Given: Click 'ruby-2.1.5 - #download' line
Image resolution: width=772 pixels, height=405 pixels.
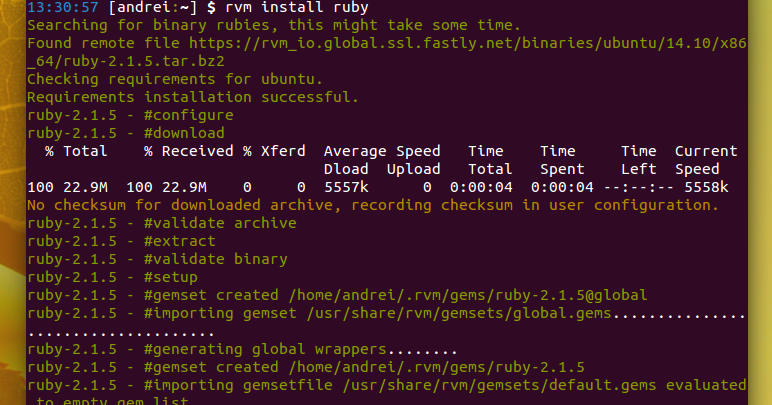Looking at the screenshot, I should click(x=126, y=133).
